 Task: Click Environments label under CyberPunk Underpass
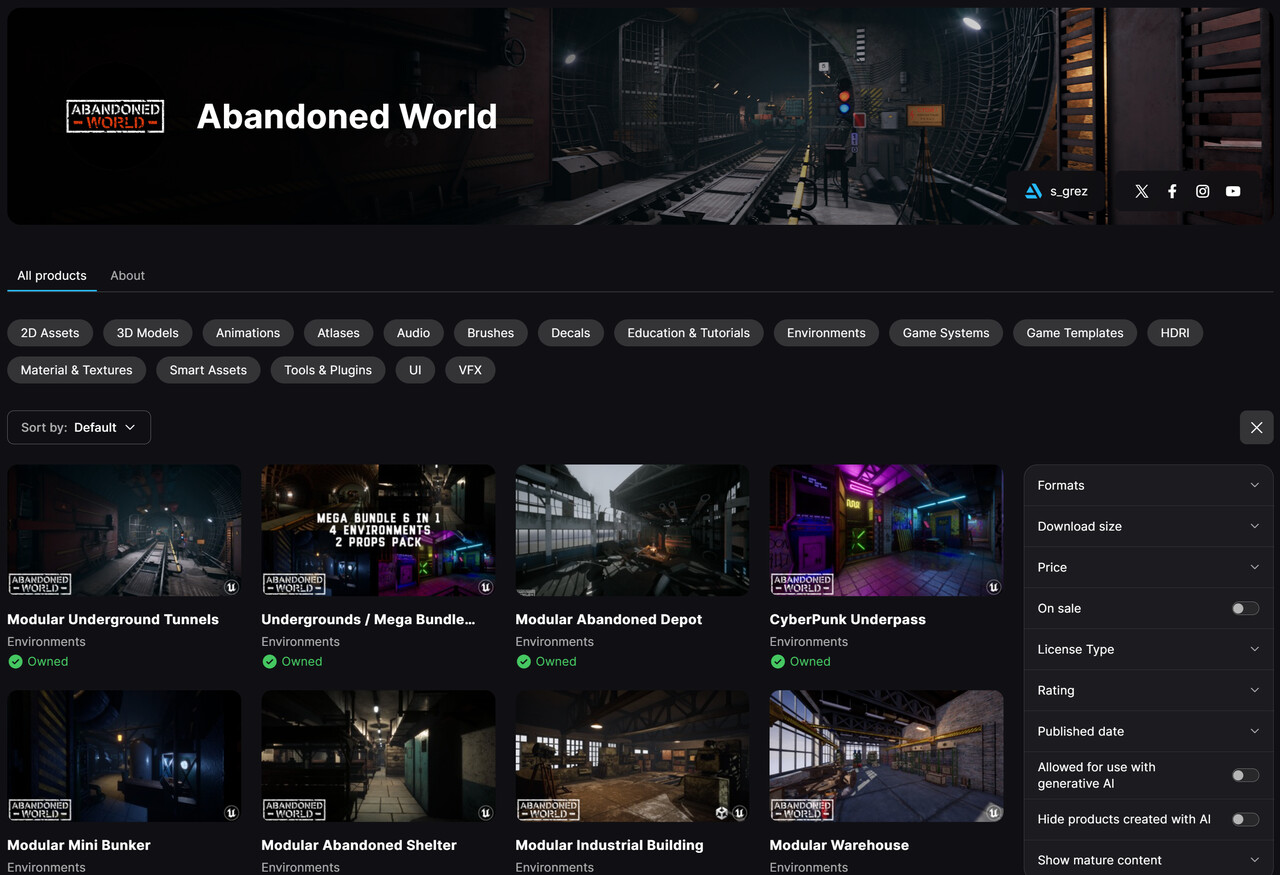tap(809, 642)
